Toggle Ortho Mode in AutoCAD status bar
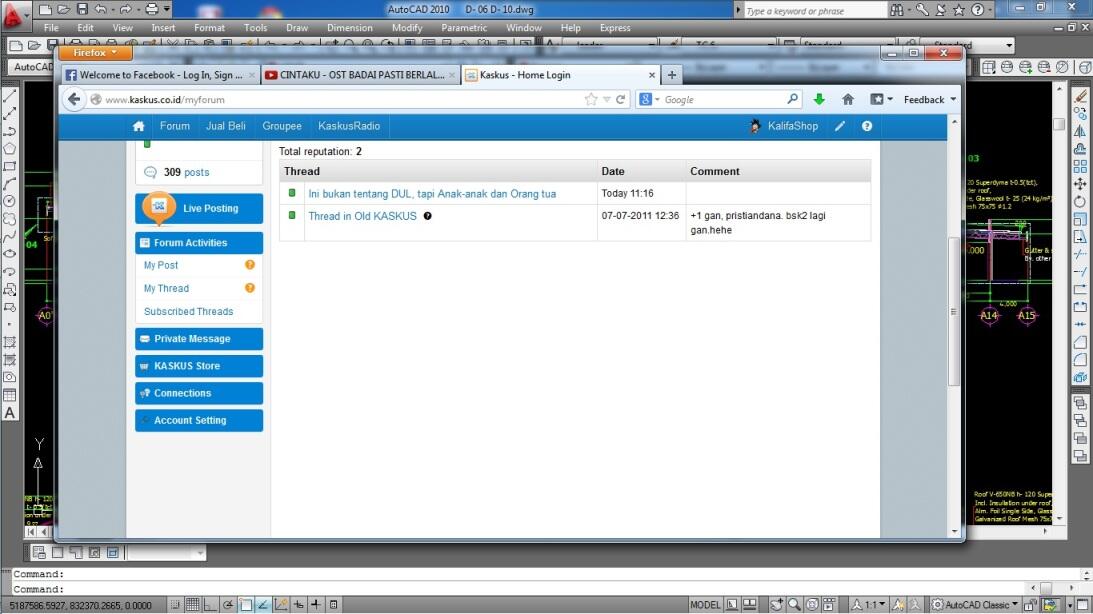This screenshot has width=1093, height=614. [x=210, y=605]
